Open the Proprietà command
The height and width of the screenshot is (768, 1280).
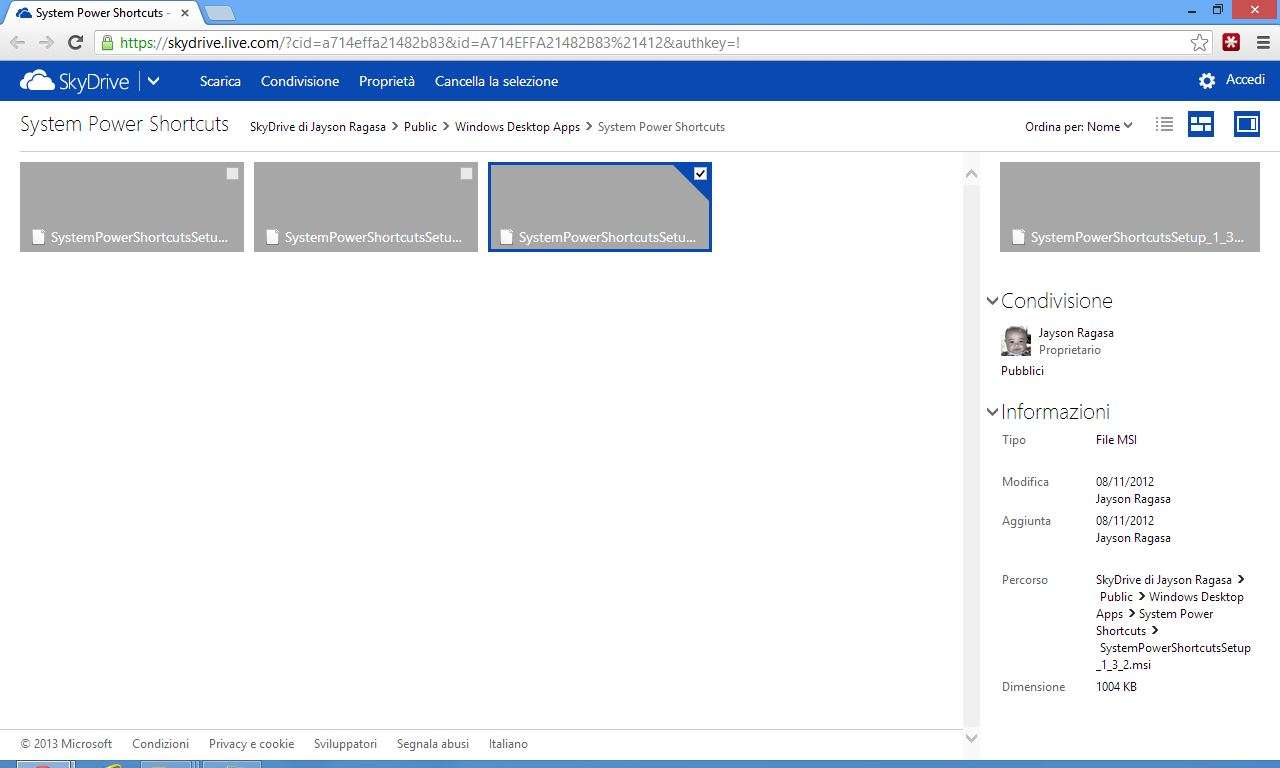(386, 81)
